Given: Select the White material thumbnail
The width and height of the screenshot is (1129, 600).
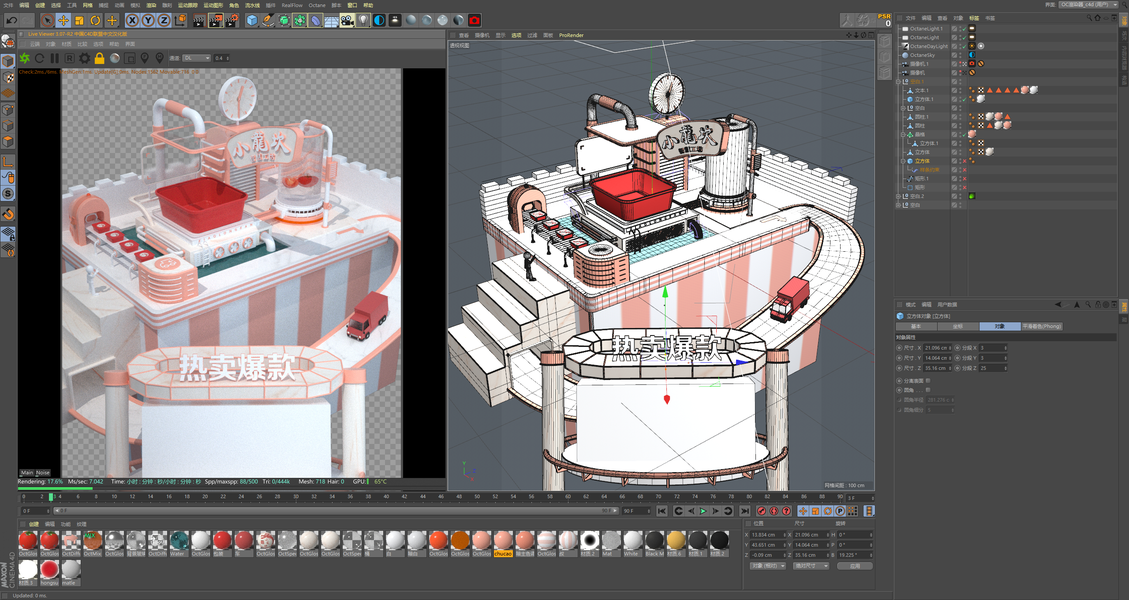Looking at the screenshot, I should [633, 542].
